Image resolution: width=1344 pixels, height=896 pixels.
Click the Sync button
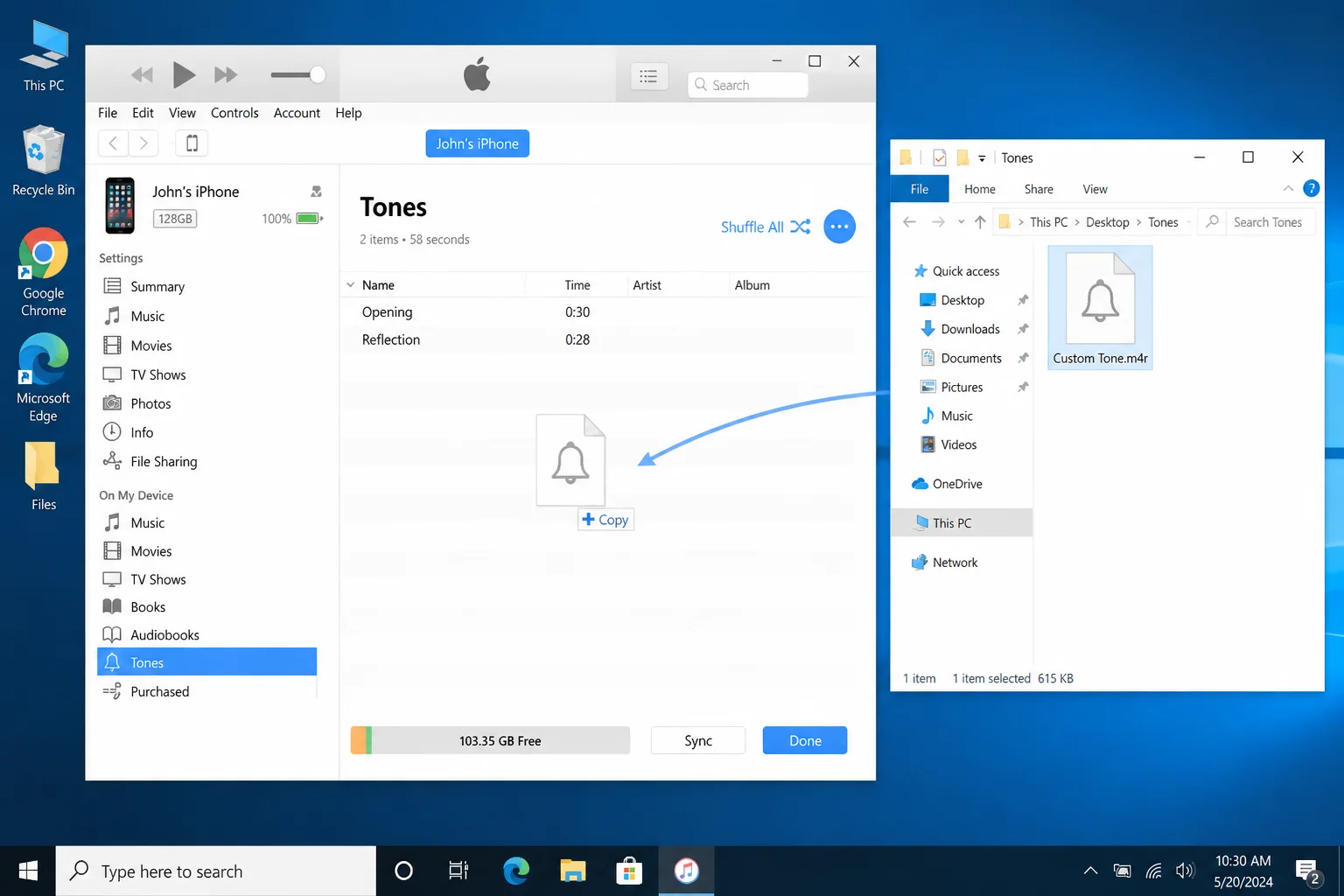tap(698, 740)
